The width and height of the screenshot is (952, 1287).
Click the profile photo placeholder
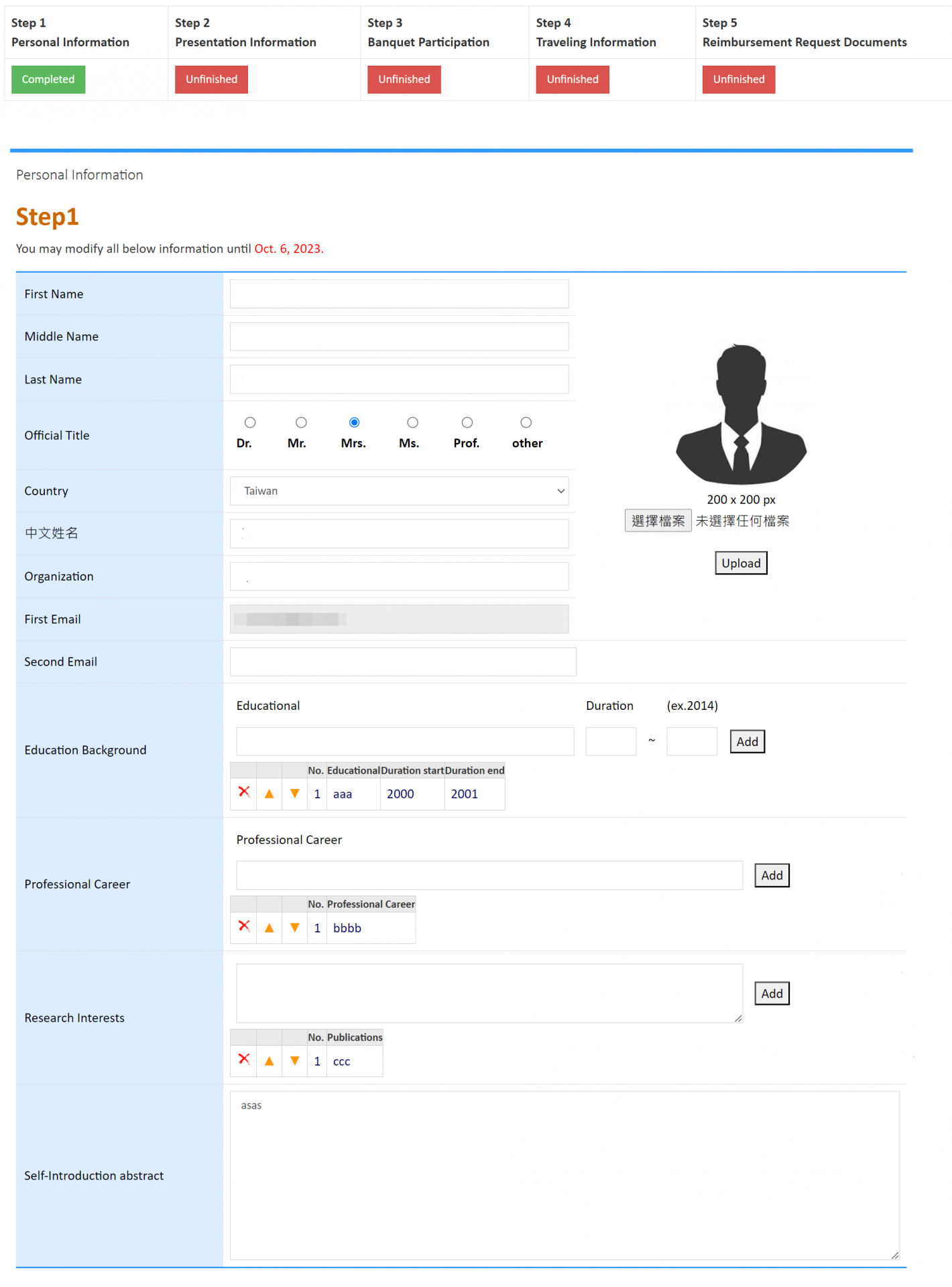[741, 414]
